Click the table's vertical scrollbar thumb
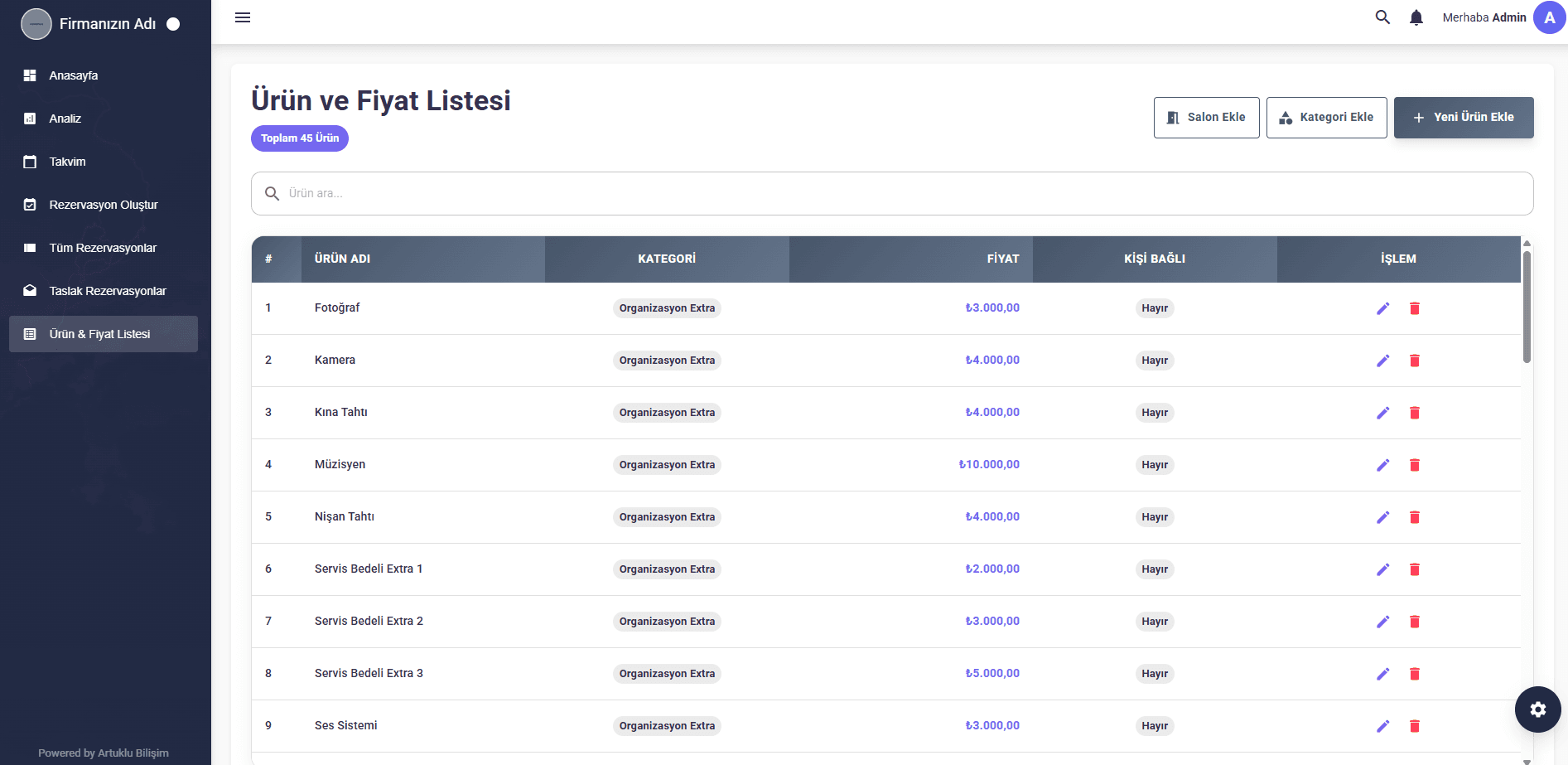Image resolution: width=1568 pixels, height=765 pixels. click(1527, 307)
